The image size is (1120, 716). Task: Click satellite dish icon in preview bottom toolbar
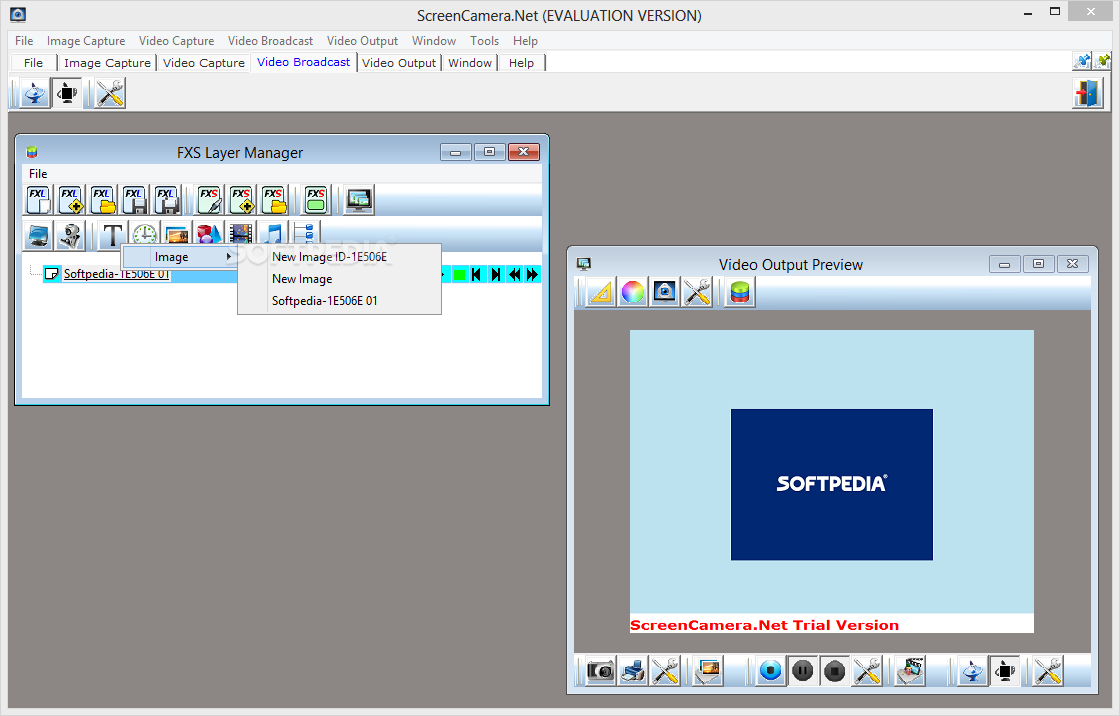[973, 671]
